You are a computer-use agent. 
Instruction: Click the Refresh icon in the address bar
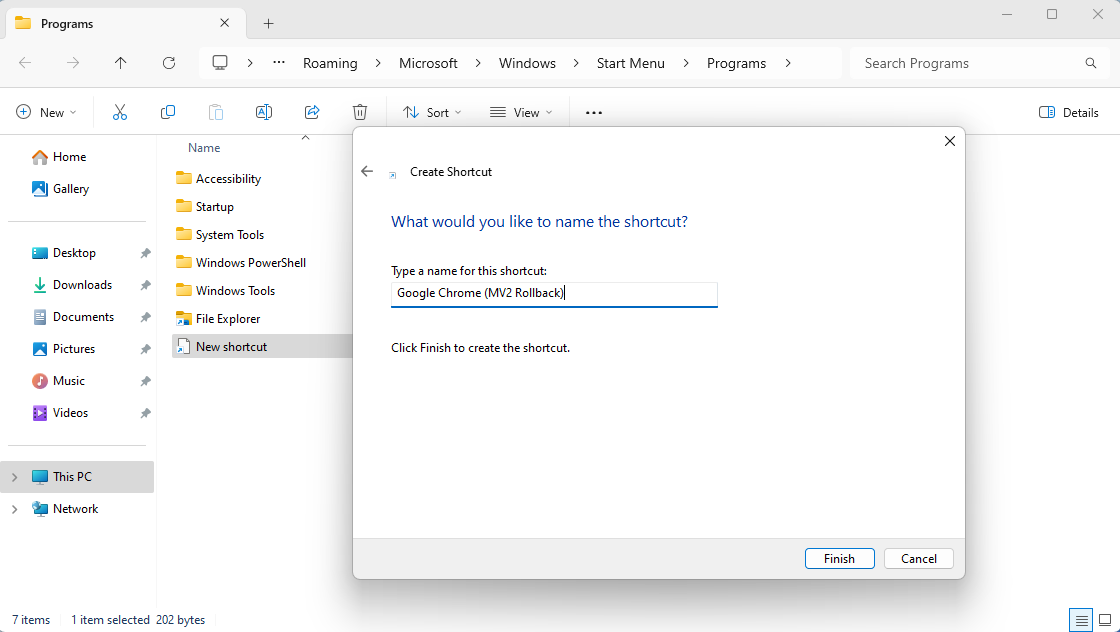click(169, 63)
